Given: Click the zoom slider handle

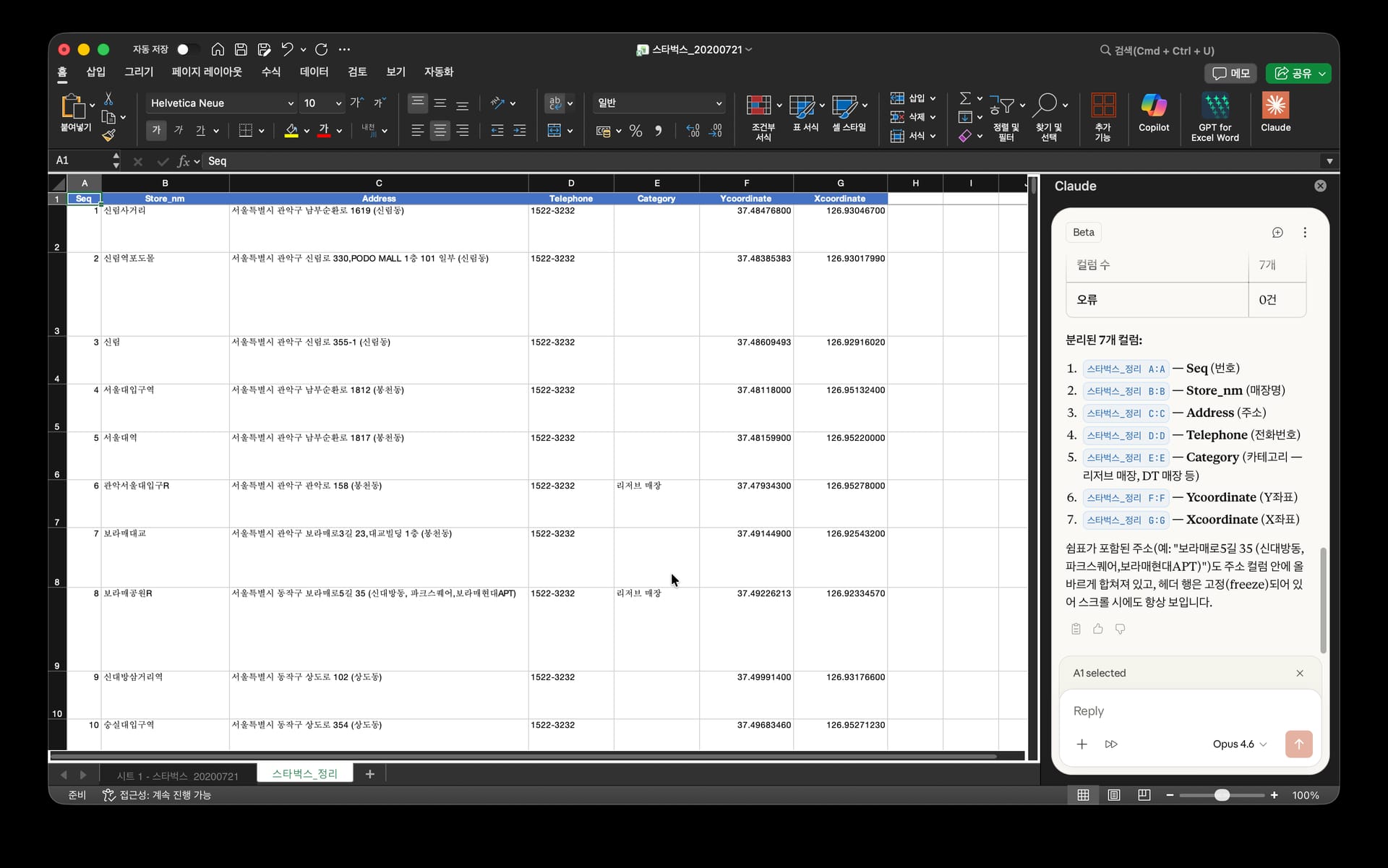Looking at the screenshot, I should [x=1222, y=795].
